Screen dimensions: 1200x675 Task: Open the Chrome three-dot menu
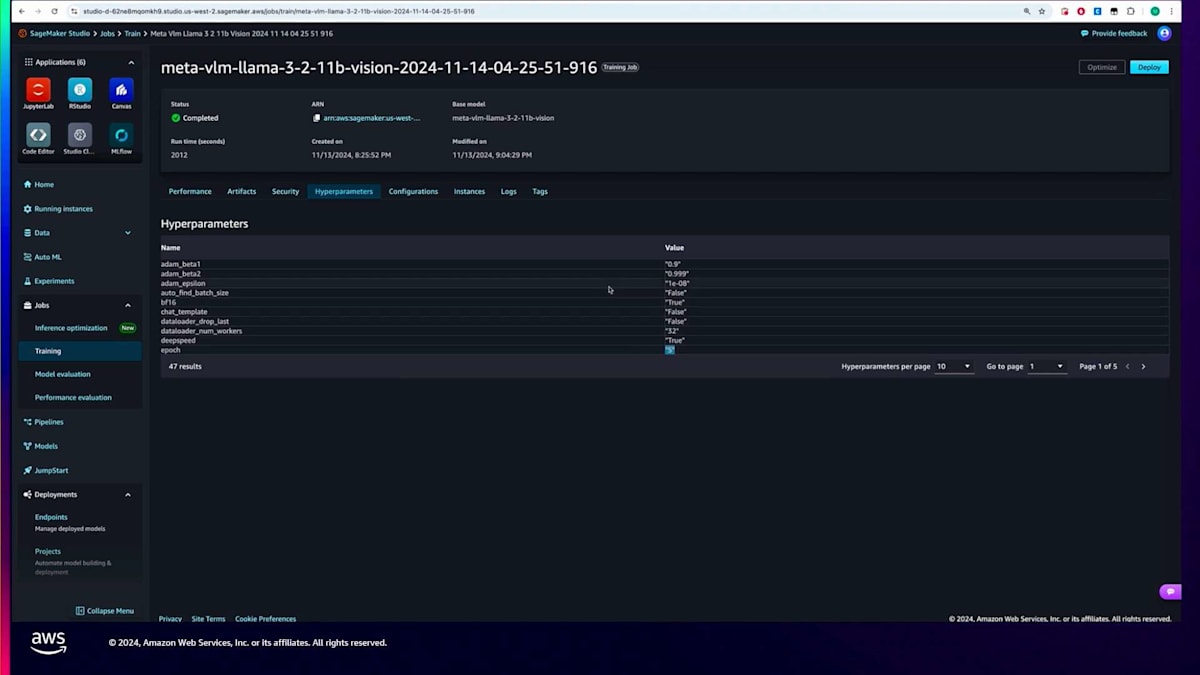tap(1173, 11)
